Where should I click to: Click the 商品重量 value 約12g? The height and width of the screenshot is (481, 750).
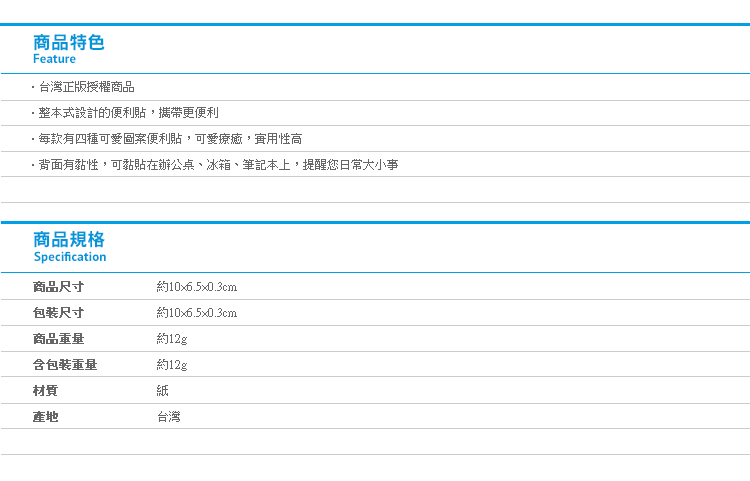[x=172, y=339]
